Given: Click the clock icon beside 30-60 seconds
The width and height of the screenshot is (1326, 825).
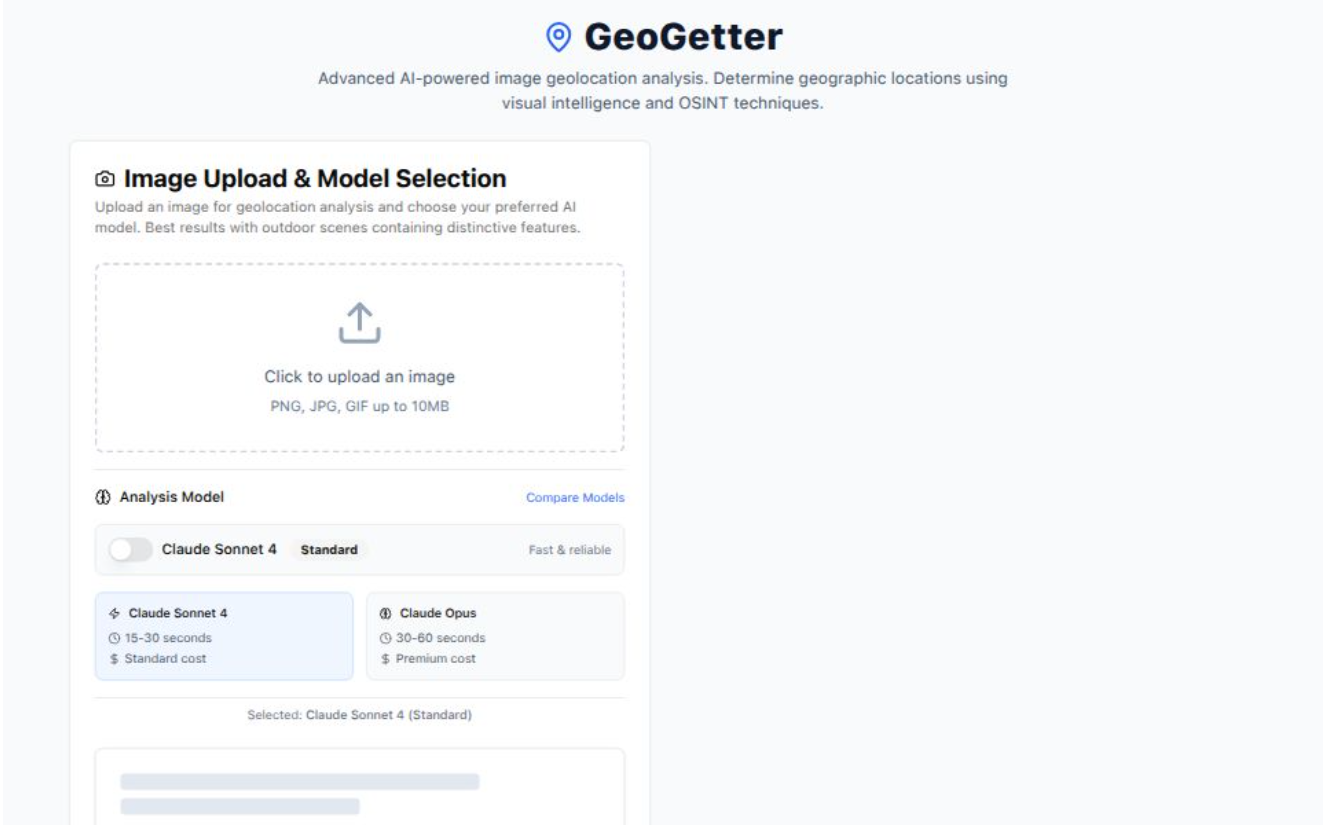Looking at the screenshot, I should pos(385,638).
